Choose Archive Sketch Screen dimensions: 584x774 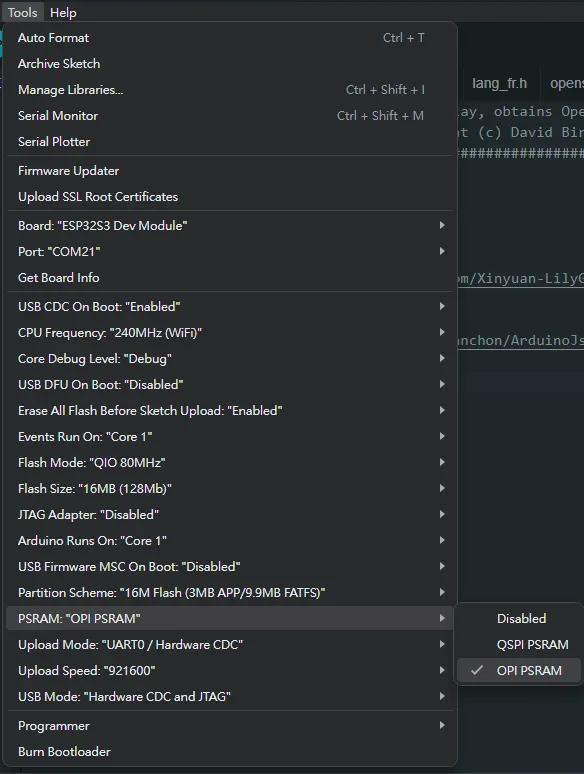pyautogui.click(x=230, y=64)
